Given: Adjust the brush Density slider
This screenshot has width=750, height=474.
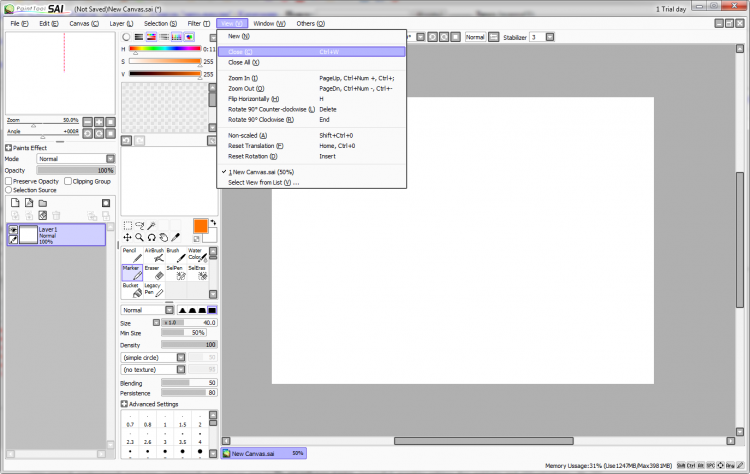Looking at the screenshot, I should tap(189, 344).
